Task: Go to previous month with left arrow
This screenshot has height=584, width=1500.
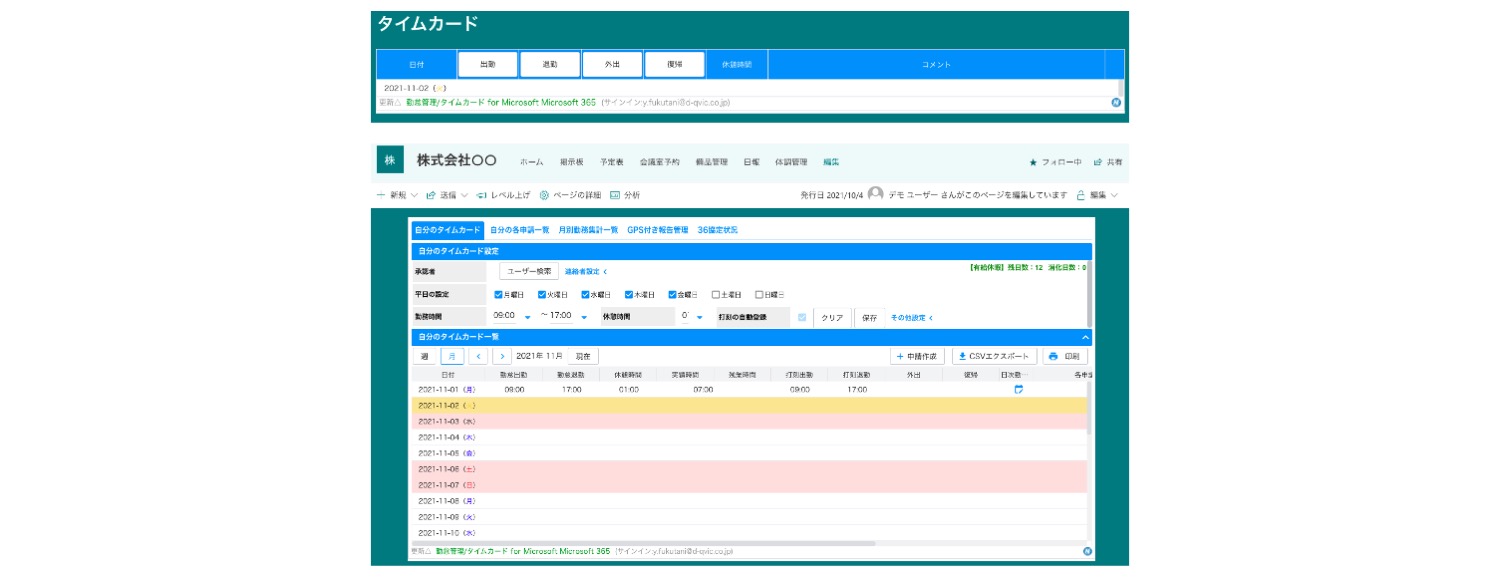Action: (479, 356)
